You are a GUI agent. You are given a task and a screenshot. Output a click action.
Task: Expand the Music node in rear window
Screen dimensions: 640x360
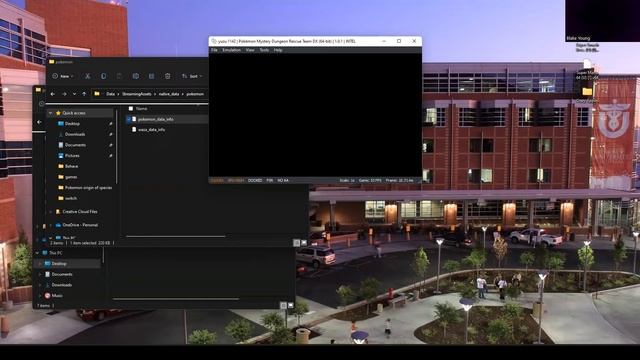pyautogui.click(x=40, y=296)
